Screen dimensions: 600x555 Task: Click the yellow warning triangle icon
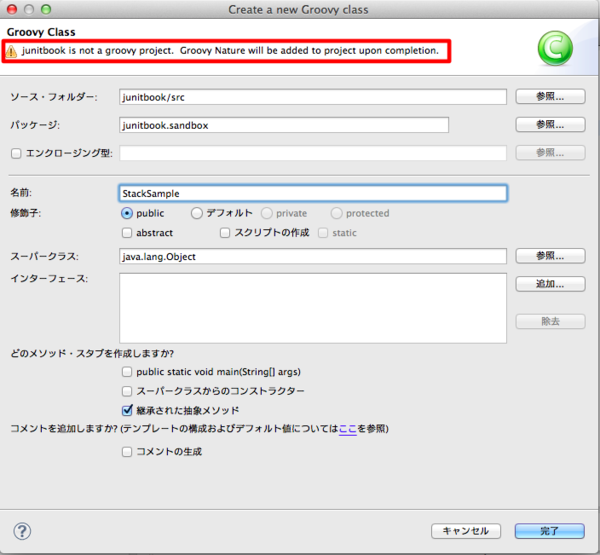point(11,51)
